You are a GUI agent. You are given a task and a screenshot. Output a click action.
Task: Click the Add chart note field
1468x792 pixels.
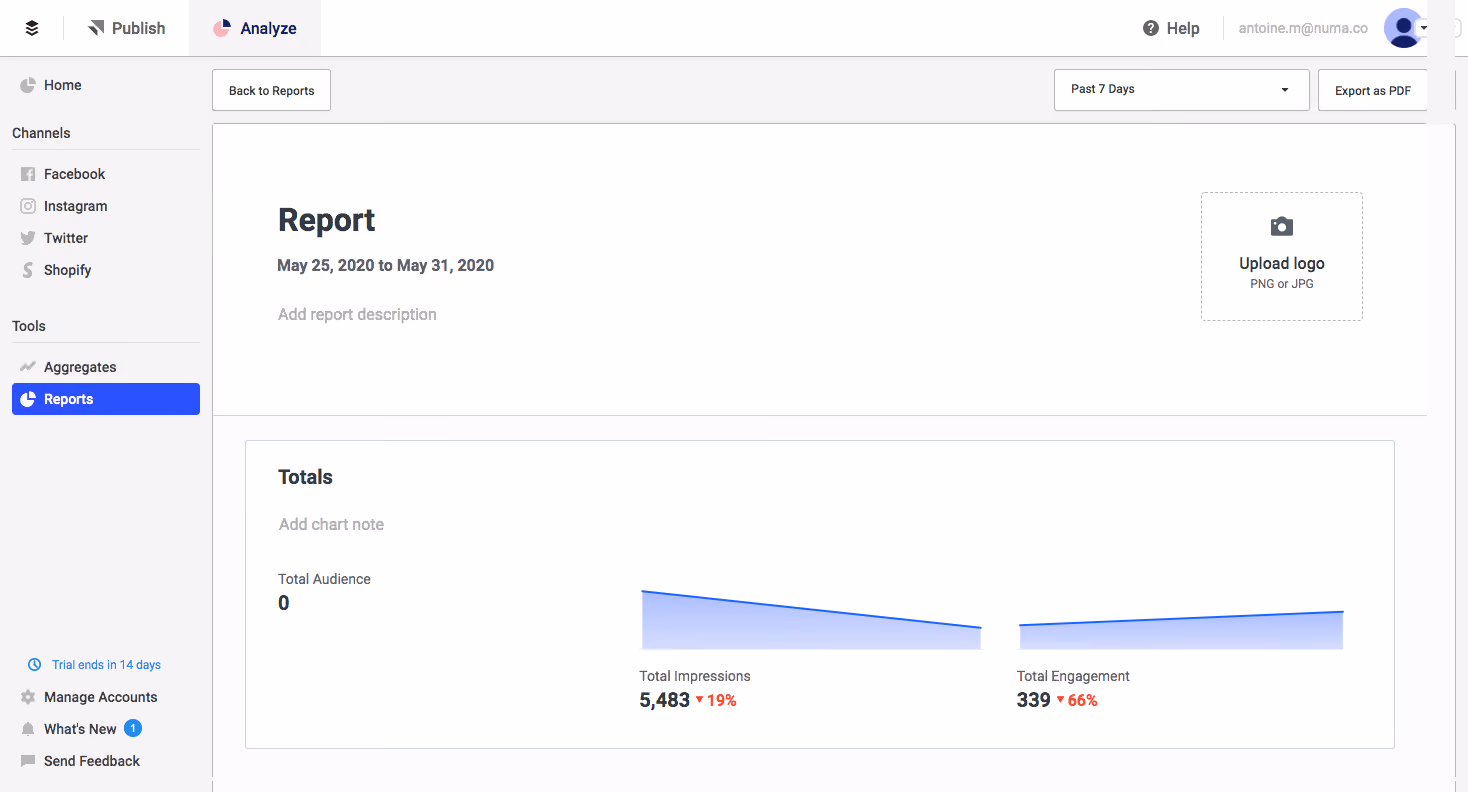point(331,524)
